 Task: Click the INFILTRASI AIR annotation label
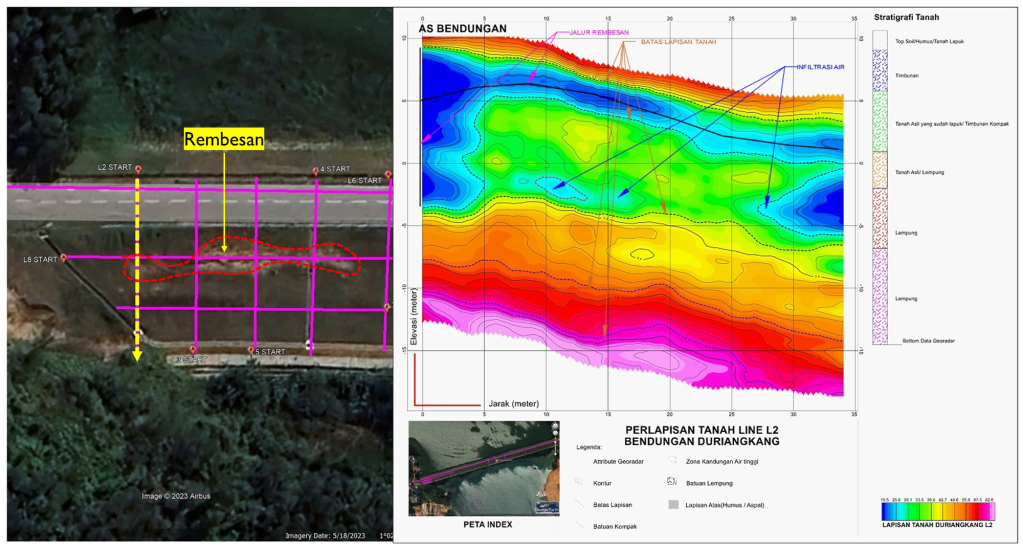click(820, 68)
